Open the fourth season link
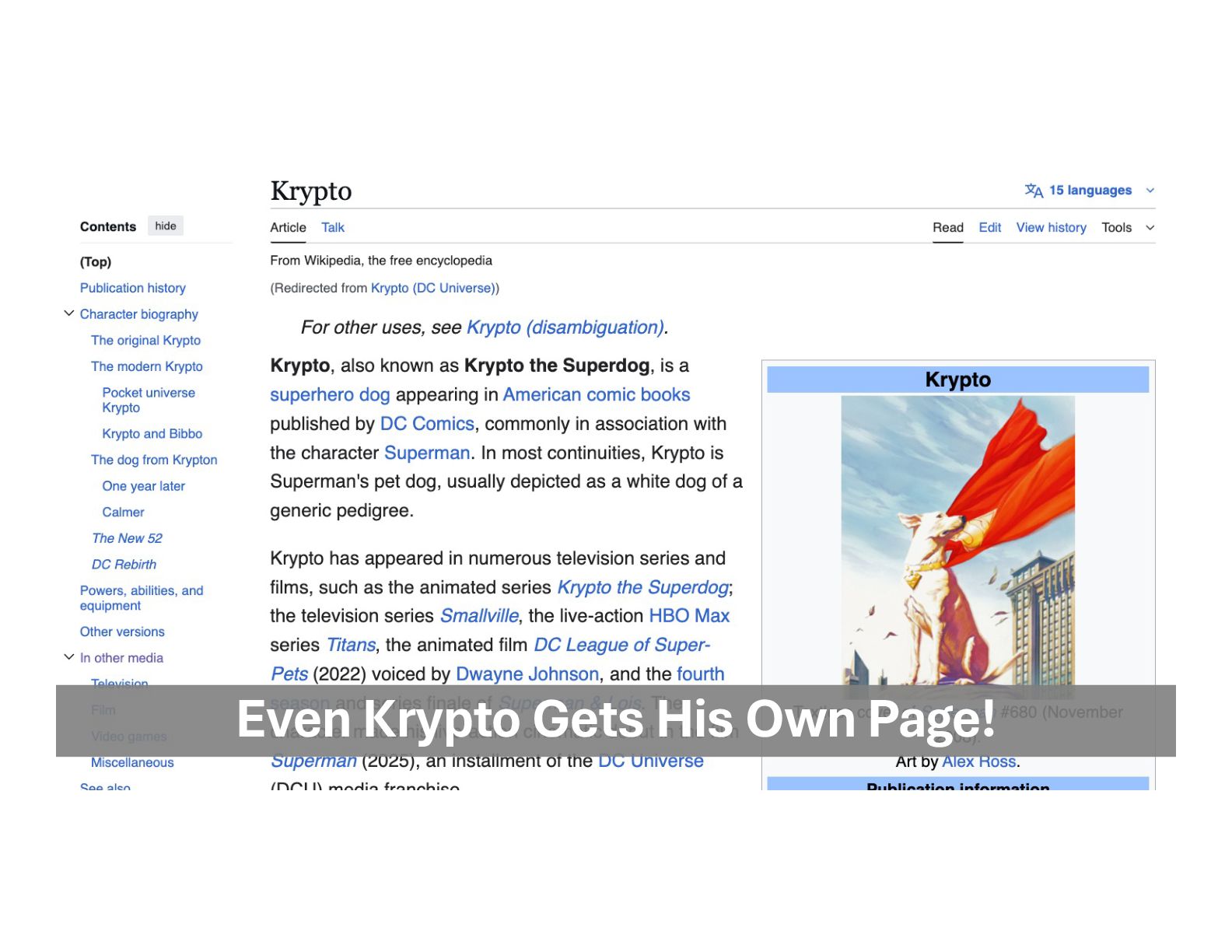1232x952 pixels. (700, 674)
